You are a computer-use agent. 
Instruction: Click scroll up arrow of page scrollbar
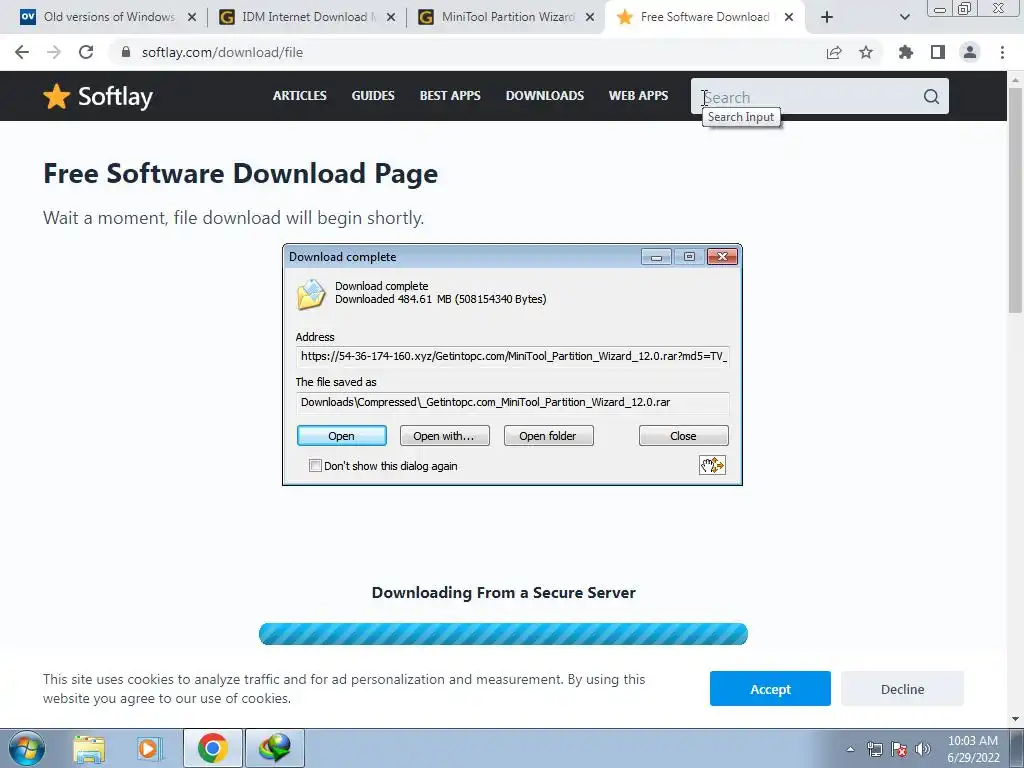(x=1016, y=80)
